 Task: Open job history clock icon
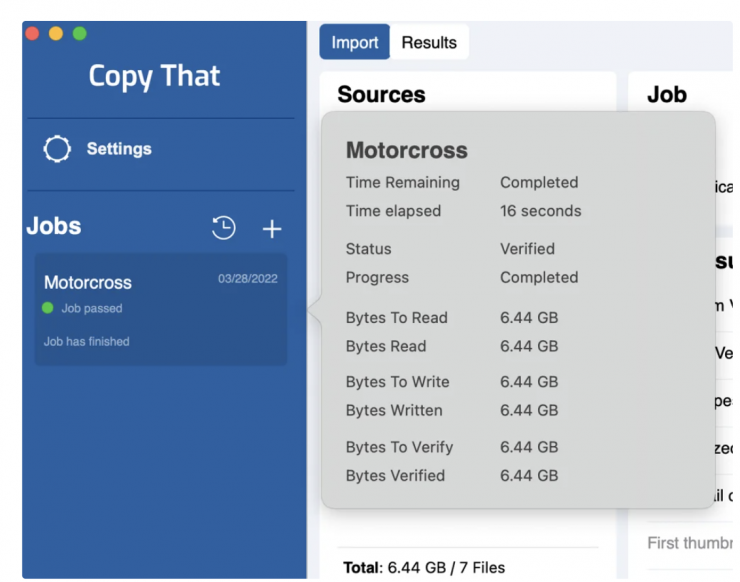point(224,228)
